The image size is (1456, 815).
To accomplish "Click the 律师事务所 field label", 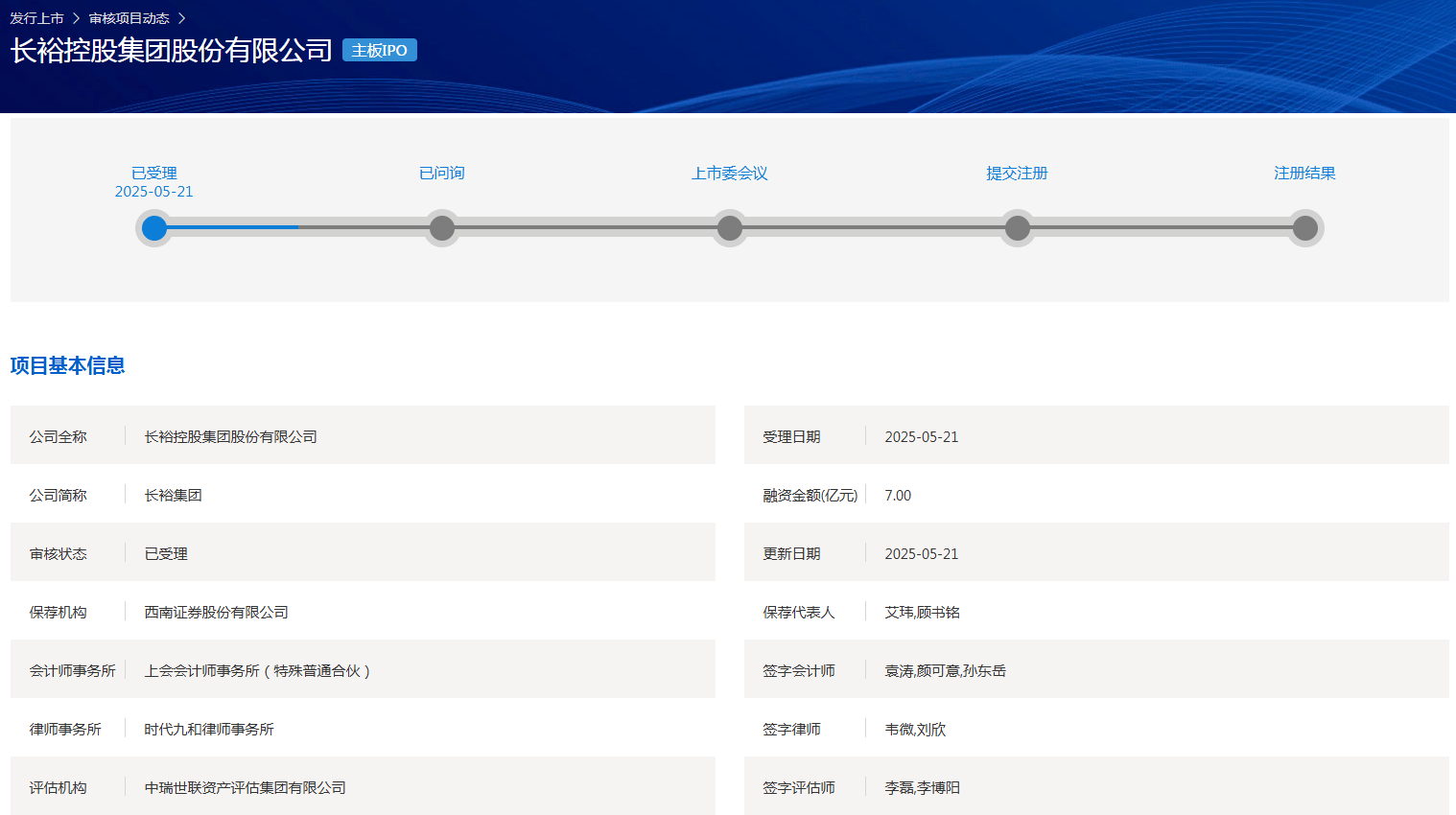I will point(65,729).
